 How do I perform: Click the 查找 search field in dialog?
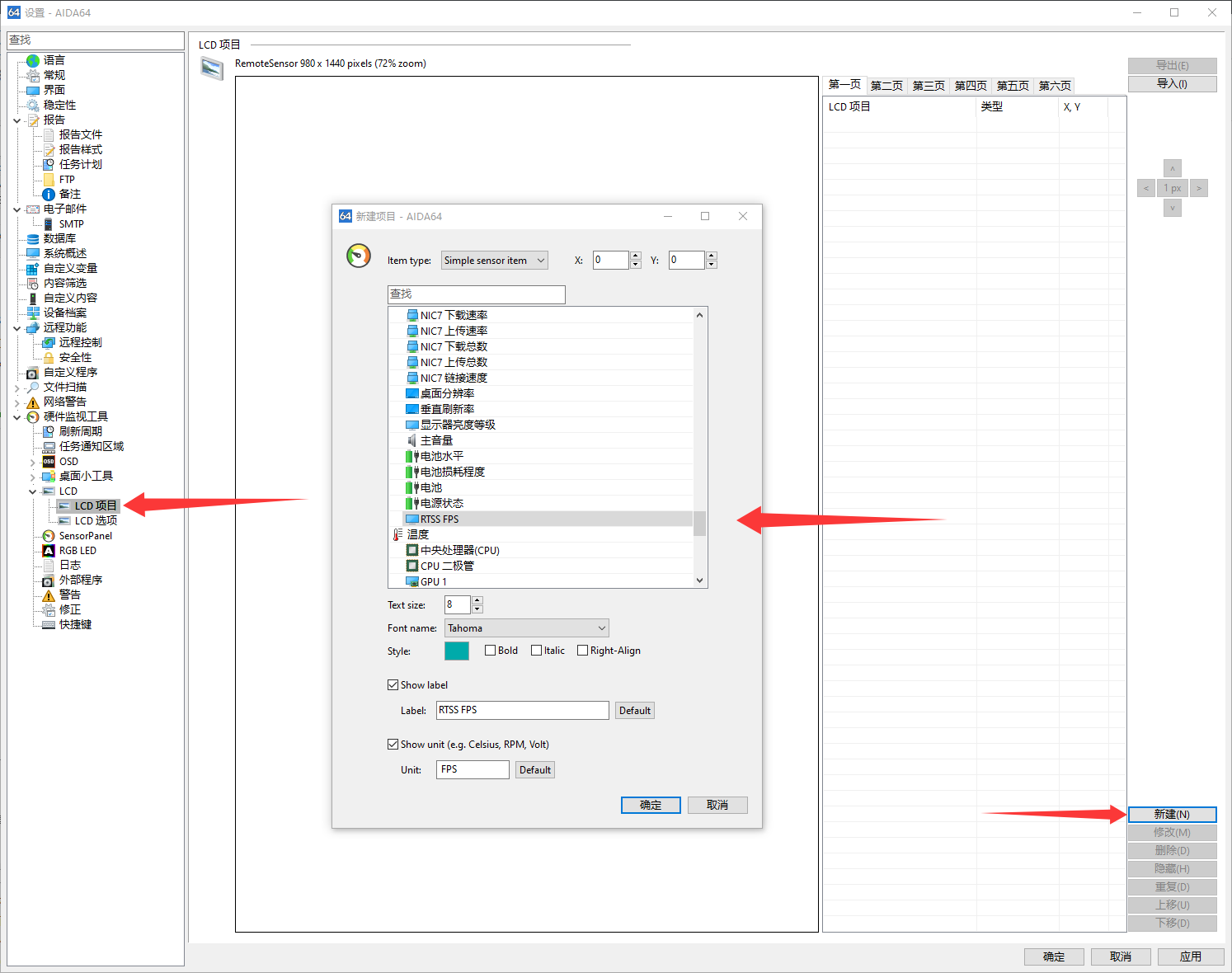476,294
